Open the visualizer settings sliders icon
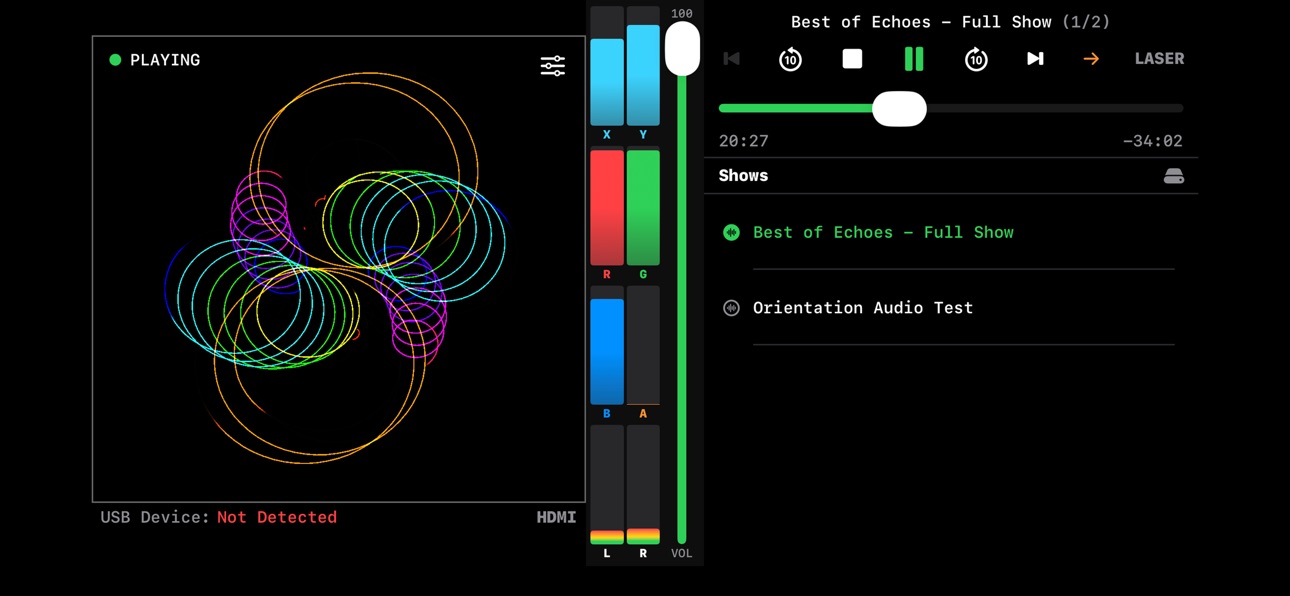 coord(553,66)
